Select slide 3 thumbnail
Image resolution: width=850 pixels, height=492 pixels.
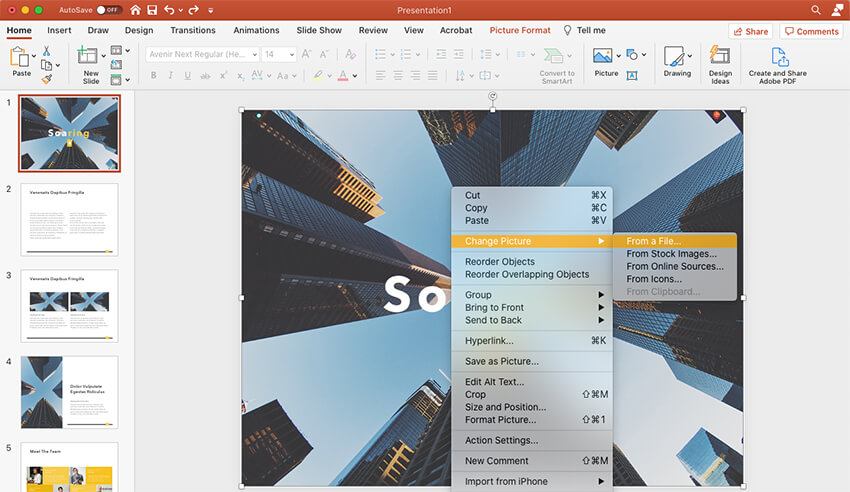click(69, 306)
